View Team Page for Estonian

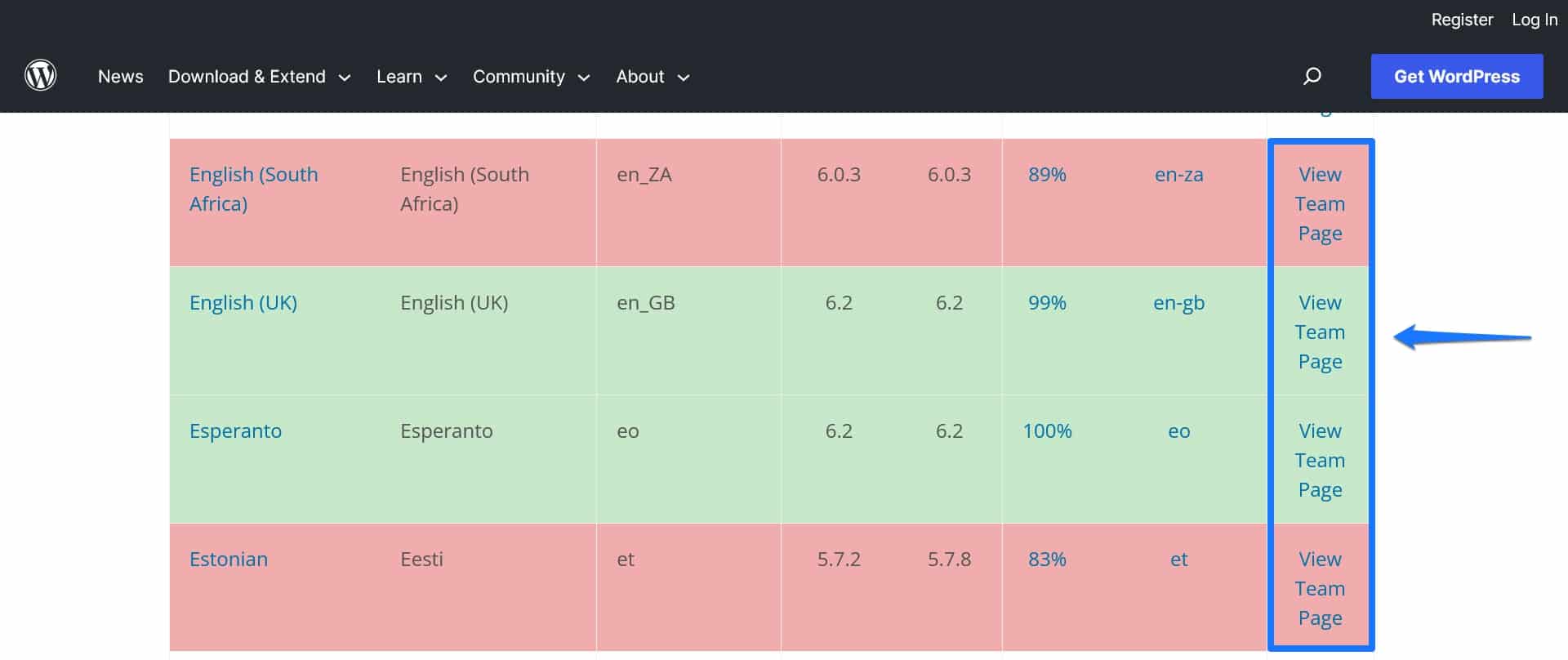pyautogui.click(x=1320, y=589)
